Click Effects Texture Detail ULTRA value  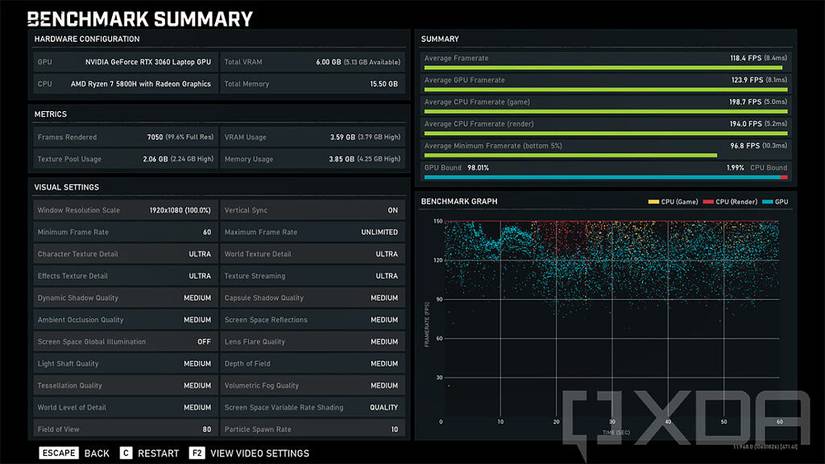(200, 276)
